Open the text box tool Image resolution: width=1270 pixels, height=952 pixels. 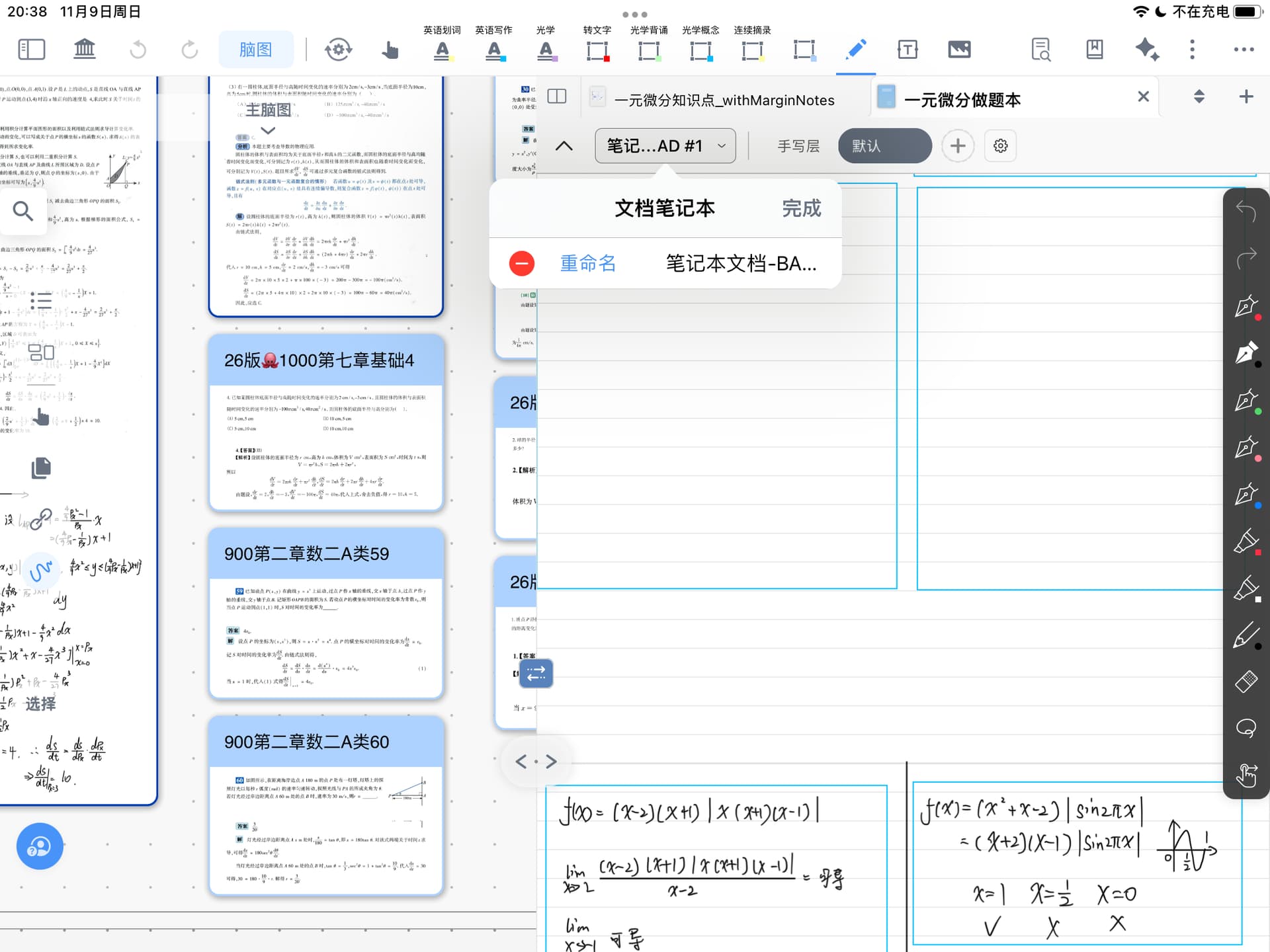[907, 50]
